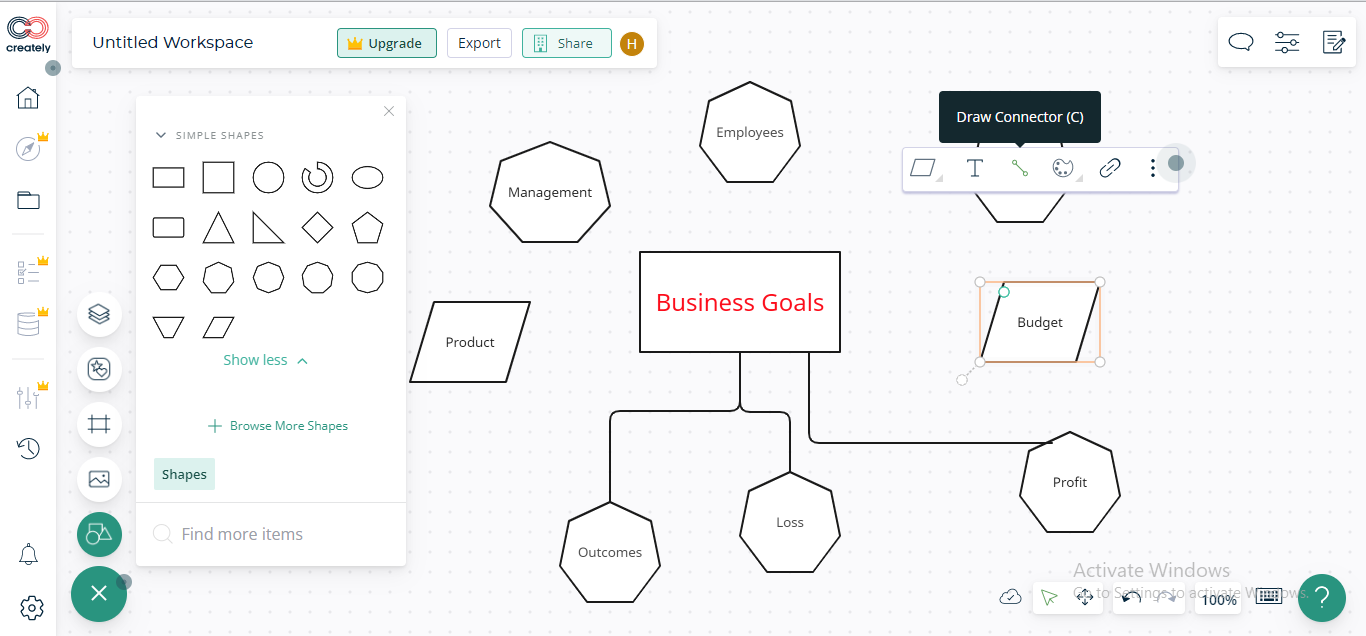Screen dimensions: 1366x636
Task: Choose the pointer select tool
Action: 1049,597
